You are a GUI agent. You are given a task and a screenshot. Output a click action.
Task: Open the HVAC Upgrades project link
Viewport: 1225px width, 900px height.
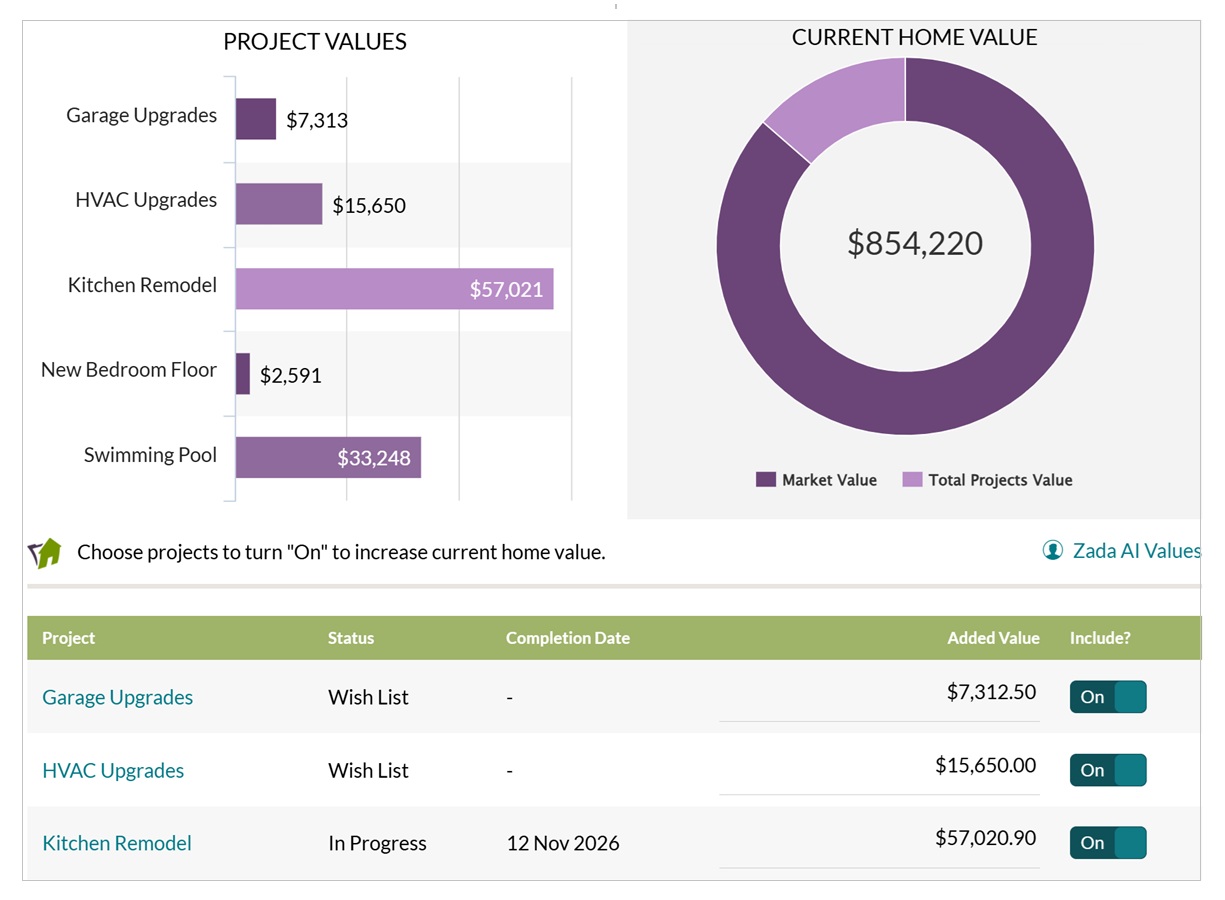pos(113,771)
